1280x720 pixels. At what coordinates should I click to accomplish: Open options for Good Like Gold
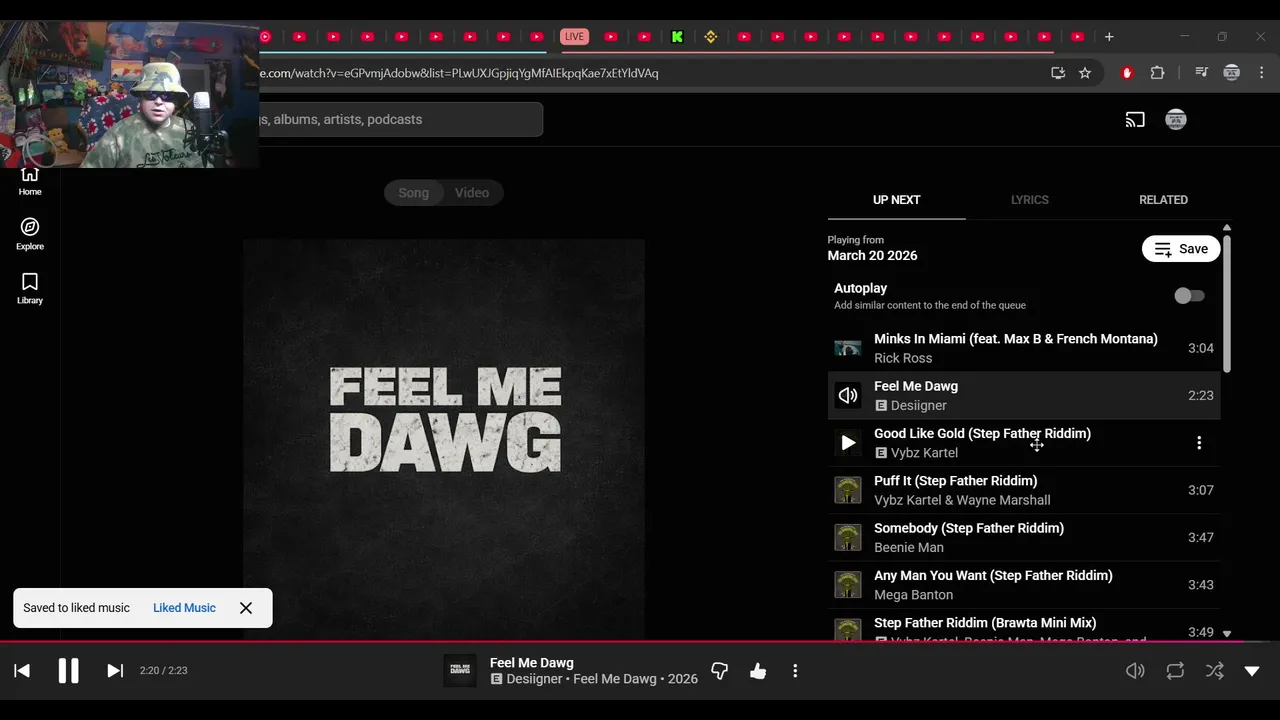[x=1199, y=443]
